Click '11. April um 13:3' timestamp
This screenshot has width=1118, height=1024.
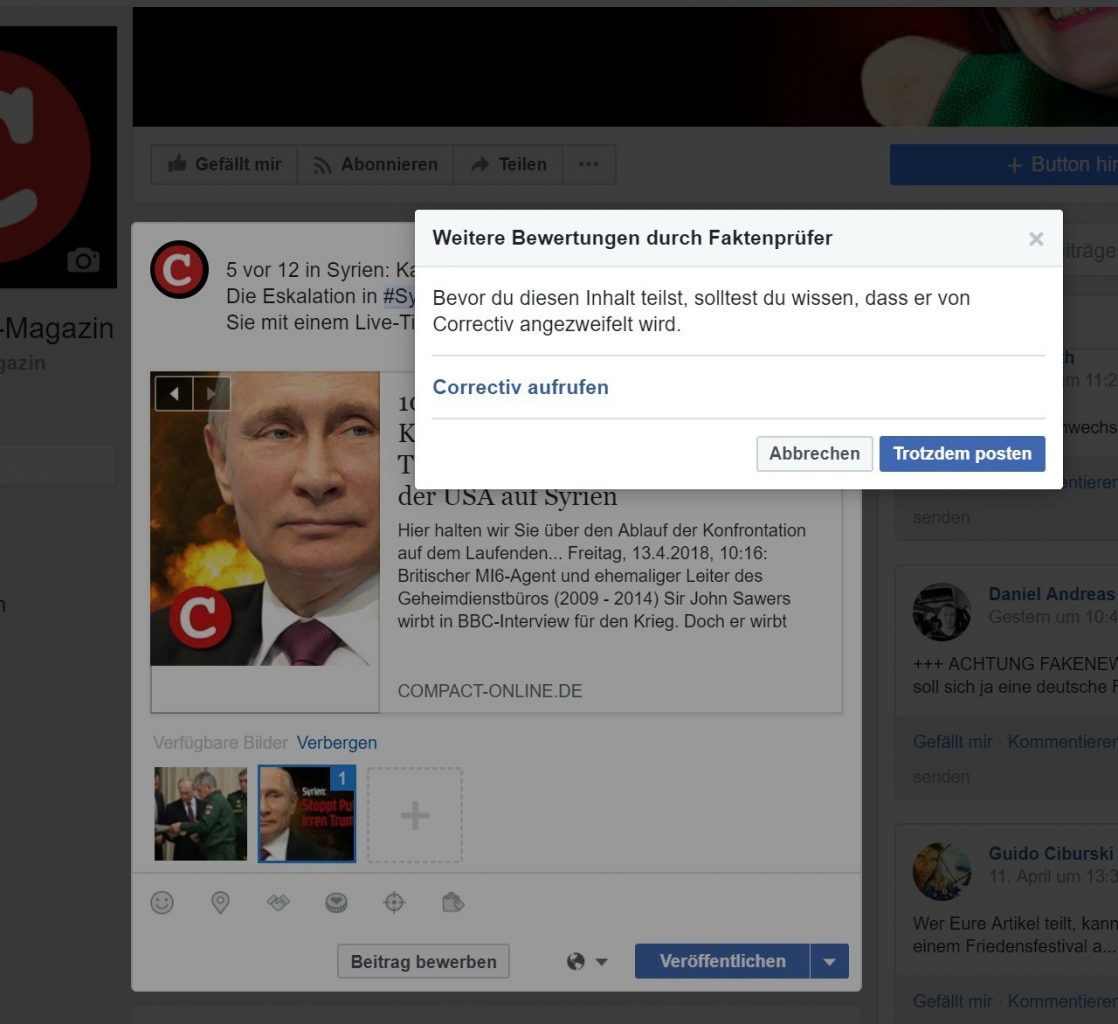(x=1052, y=876)
